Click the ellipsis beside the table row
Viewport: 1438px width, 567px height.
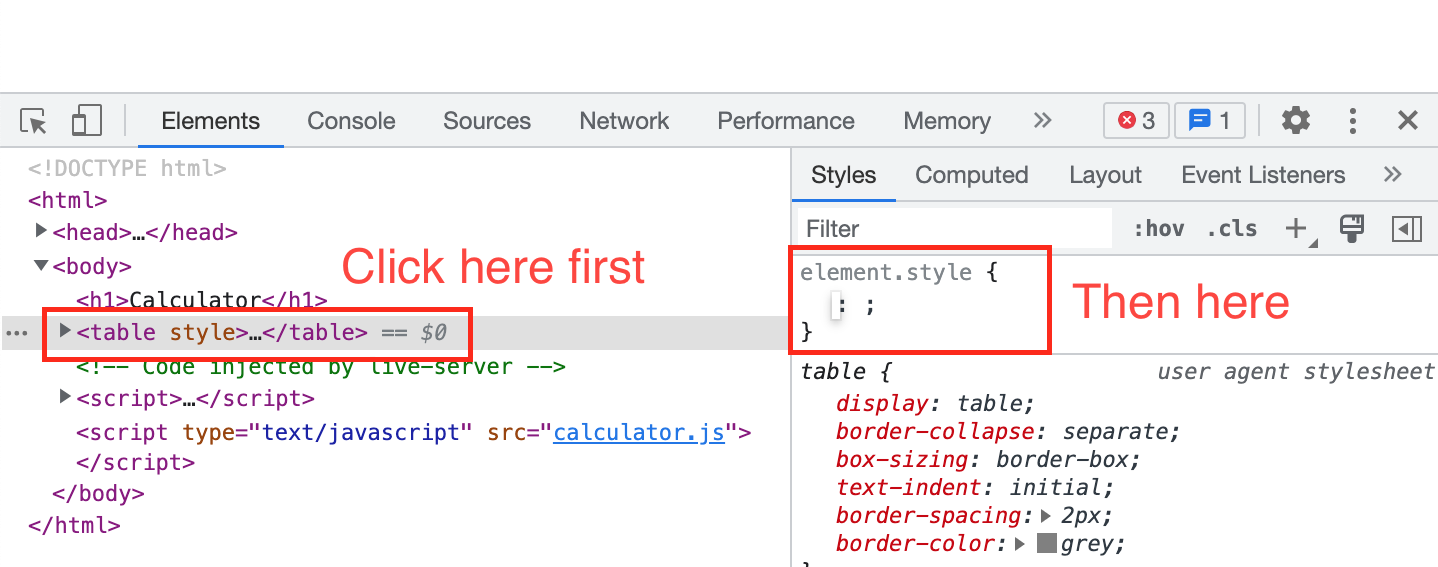(x=17, y=333)
